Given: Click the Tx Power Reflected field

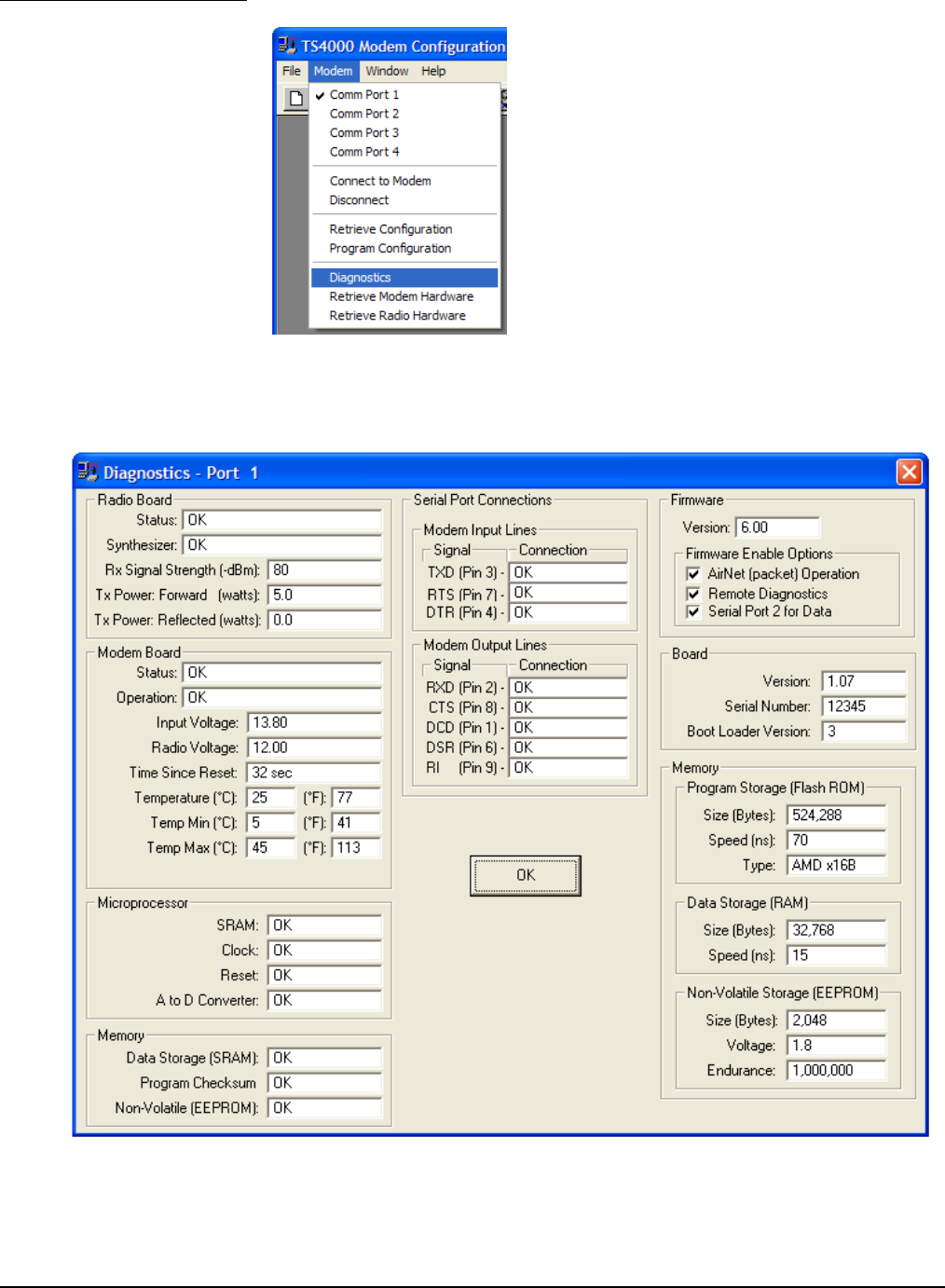Looking at the screenshot, I should pos(325,621).
